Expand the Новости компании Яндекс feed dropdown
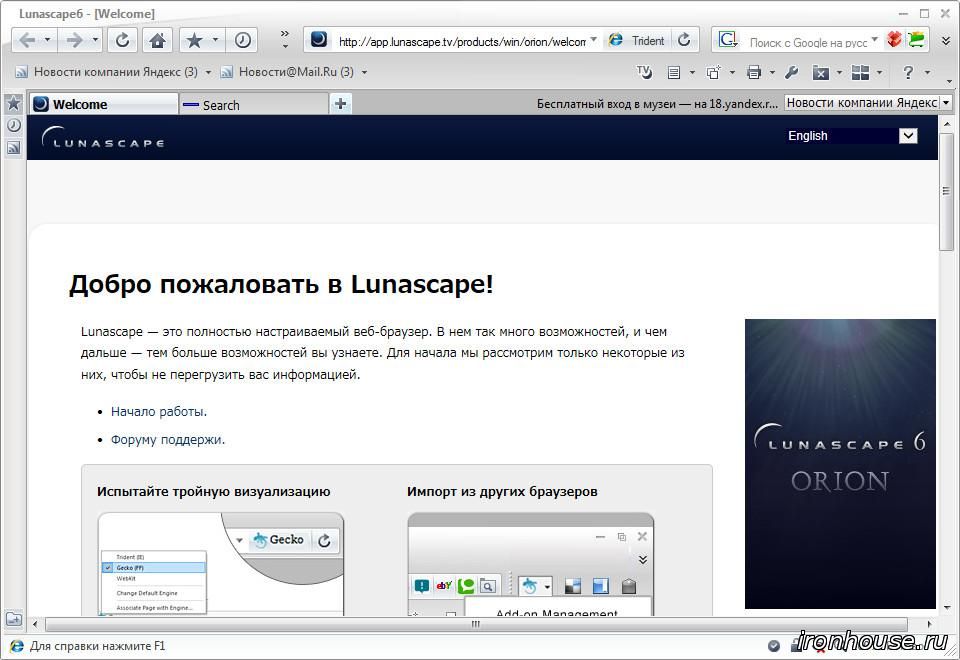Screen dimensions: 960x660 (x=208, y=72)
